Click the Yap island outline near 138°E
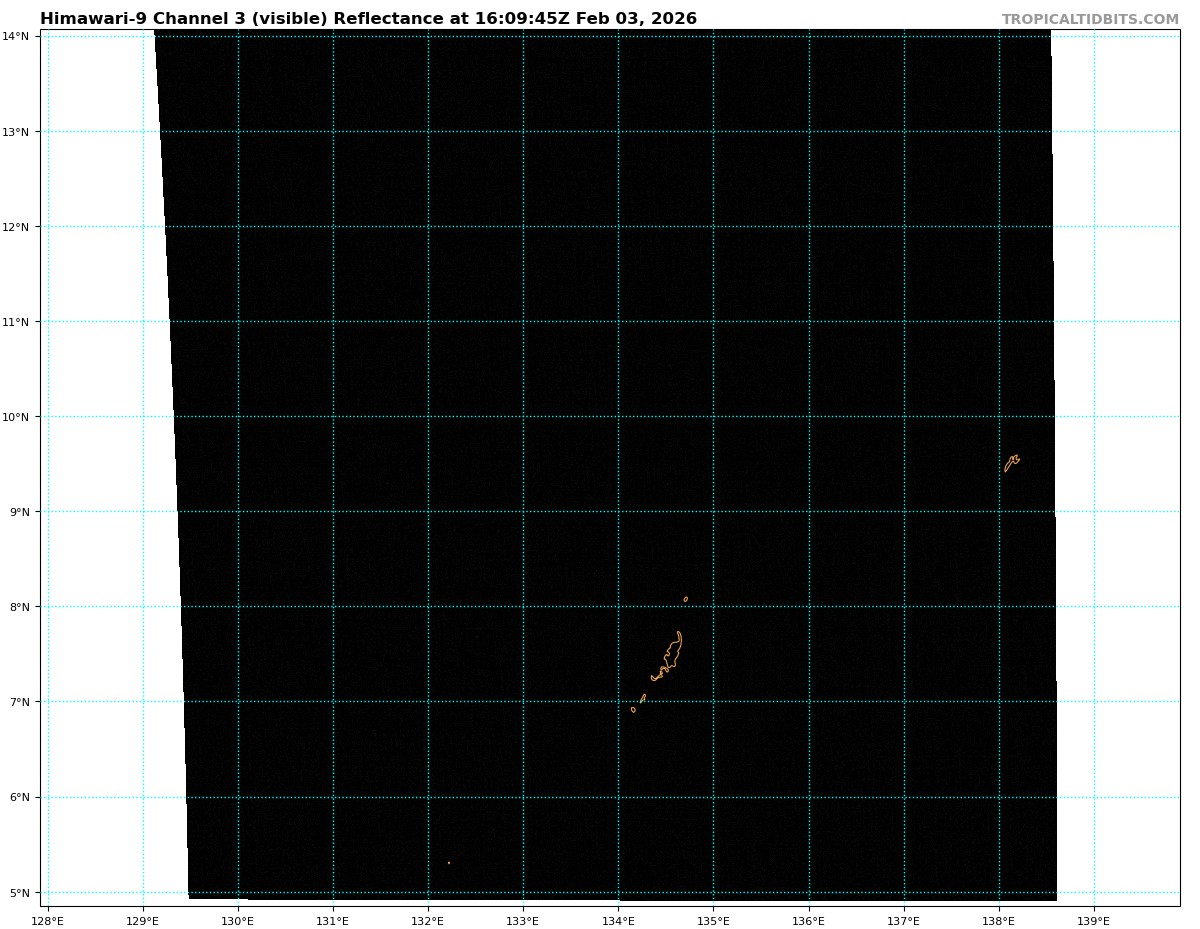 pos(1012,462)
